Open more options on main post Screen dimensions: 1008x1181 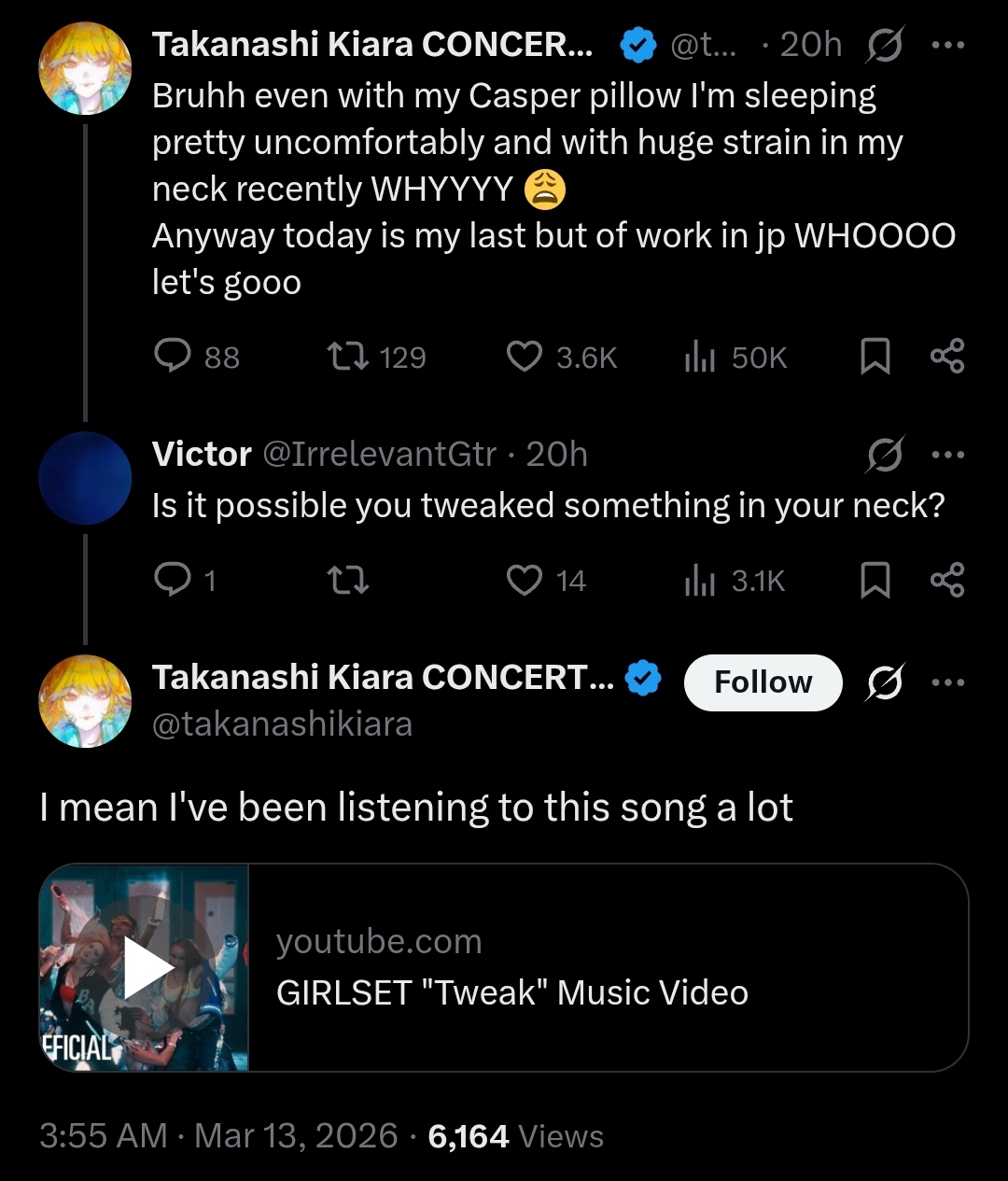pos(947,682)
